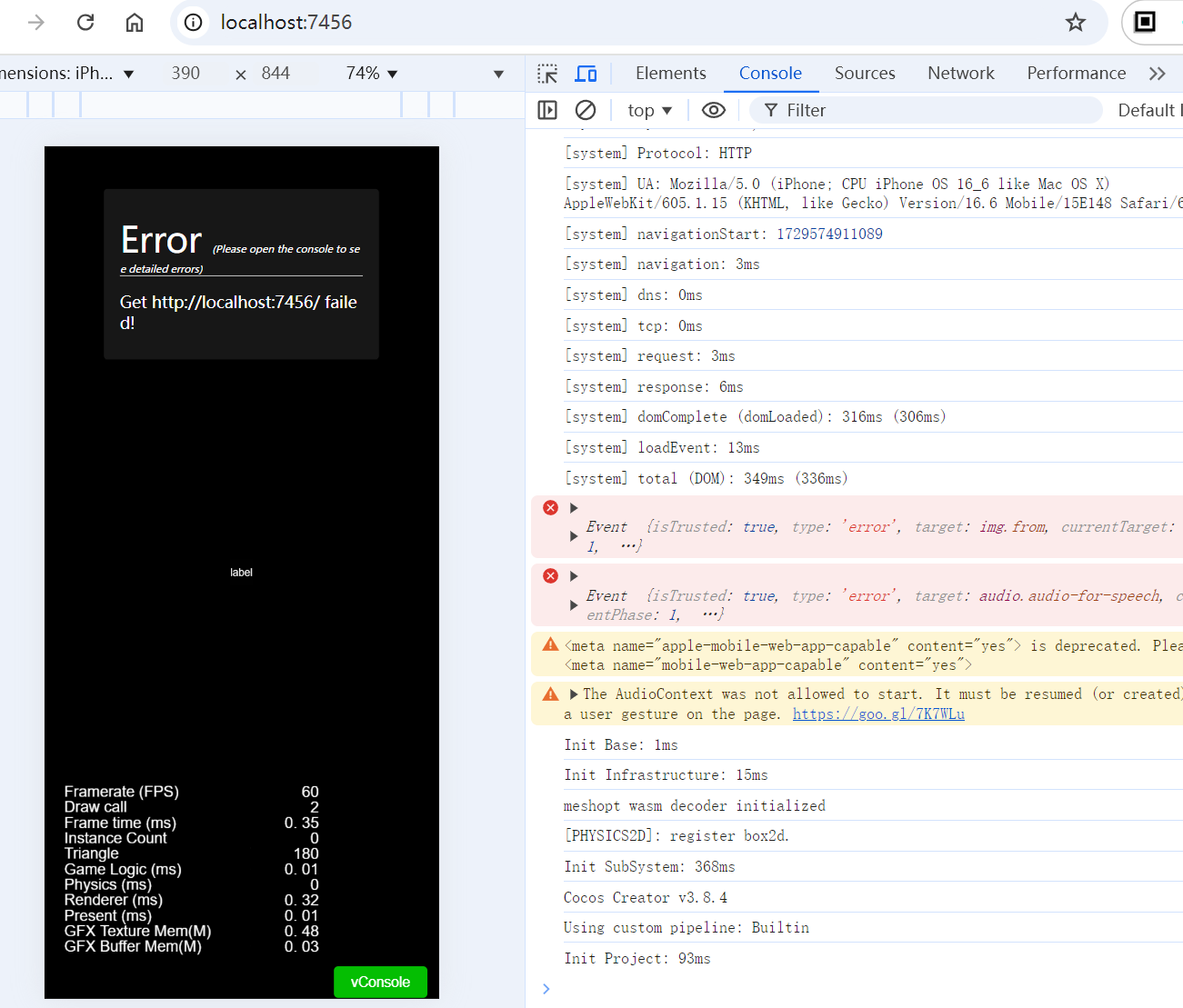Open the 74% zoom dropdown

coord(372,74)
